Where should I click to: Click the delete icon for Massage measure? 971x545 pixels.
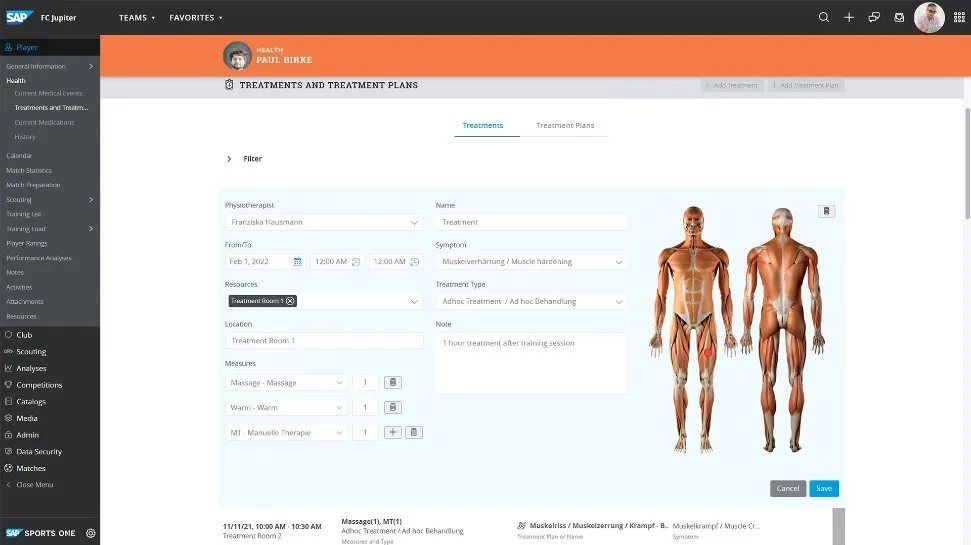(393, 382)
